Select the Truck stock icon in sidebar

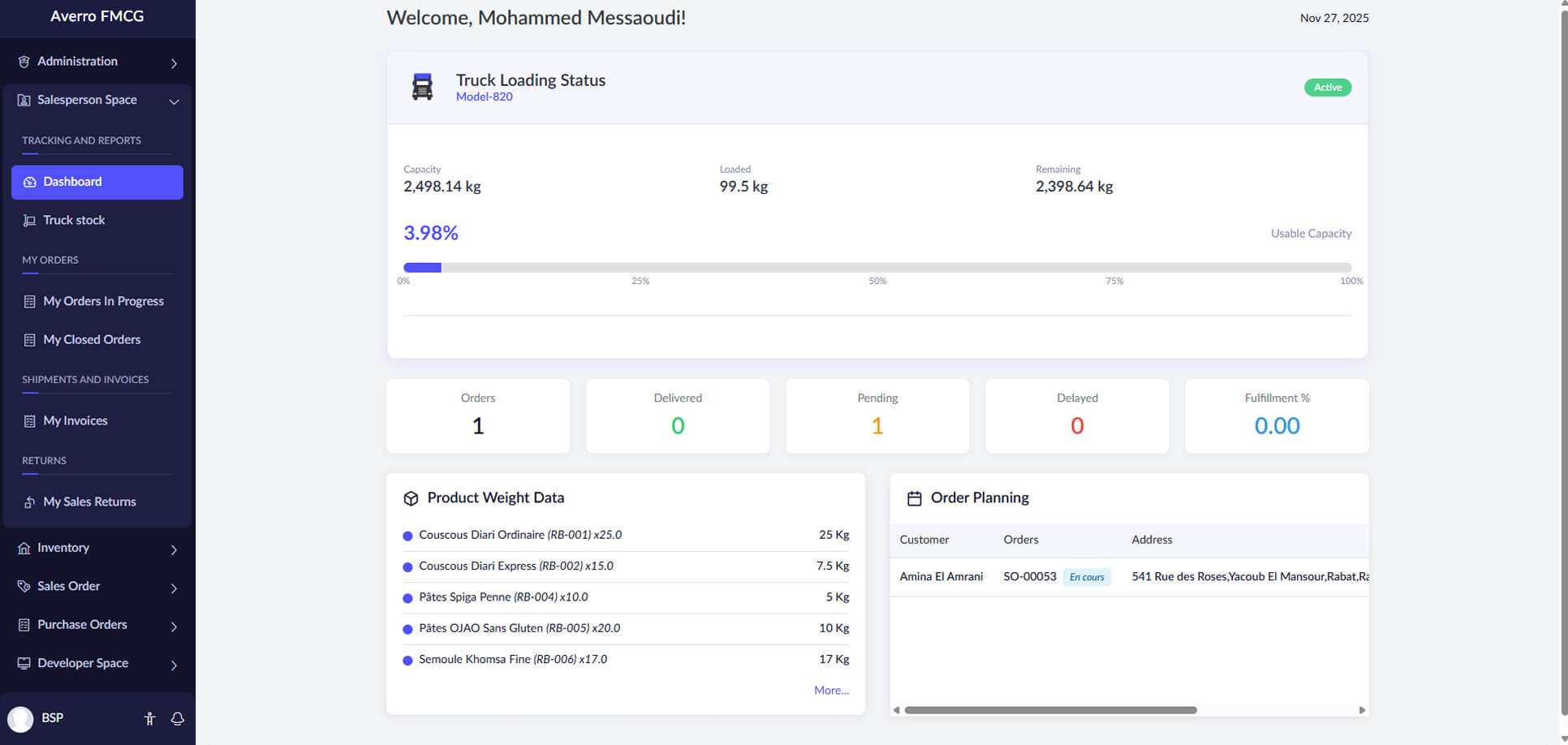coord(28,220)
